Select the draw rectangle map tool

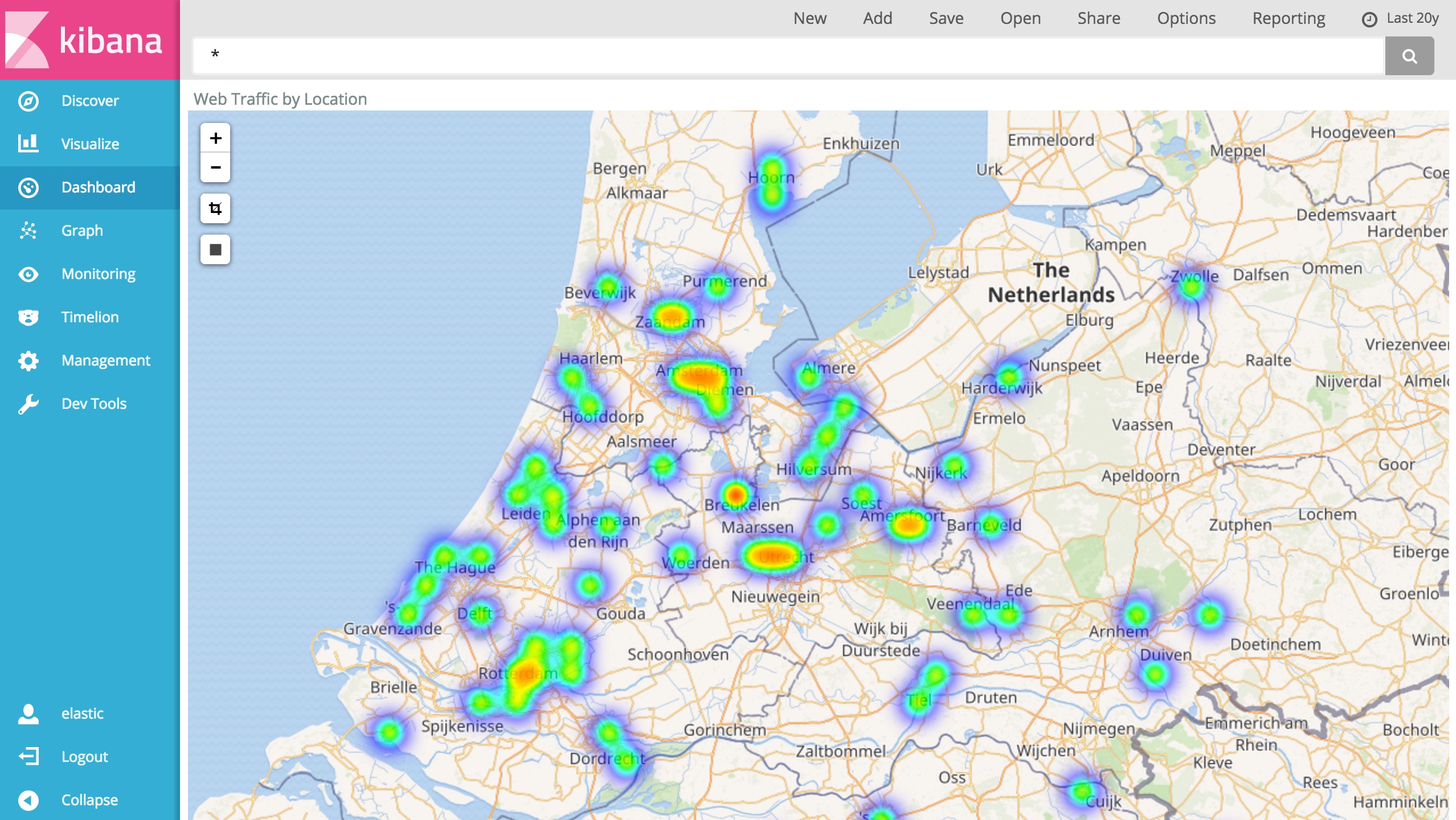click(215, 249)
